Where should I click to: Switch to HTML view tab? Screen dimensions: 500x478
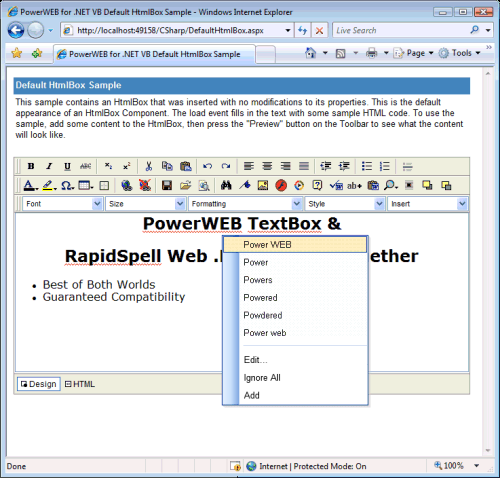pyautogui.click(x=80, y=384)
